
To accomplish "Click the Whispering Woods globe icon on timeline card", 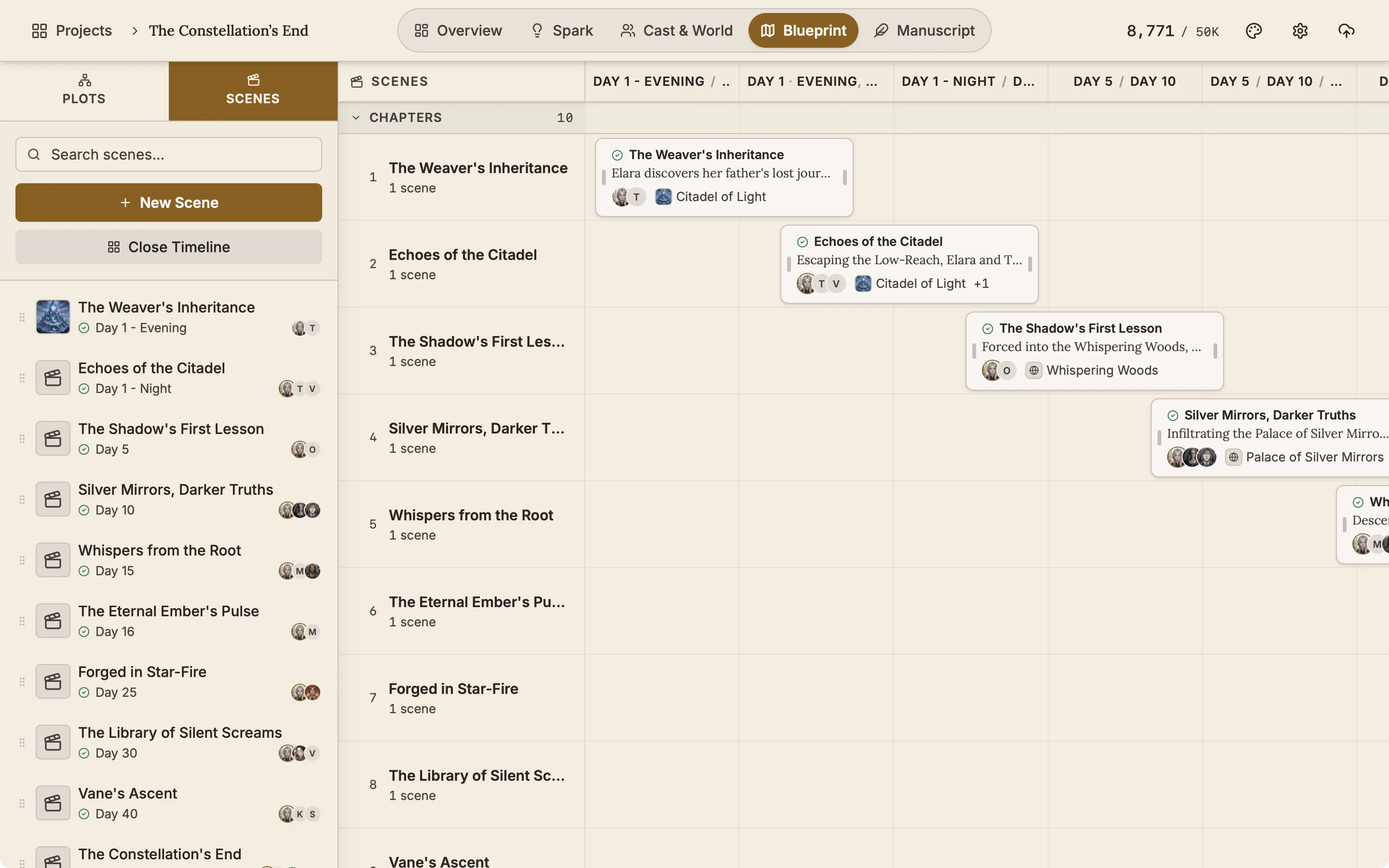I will [1034, 370].
